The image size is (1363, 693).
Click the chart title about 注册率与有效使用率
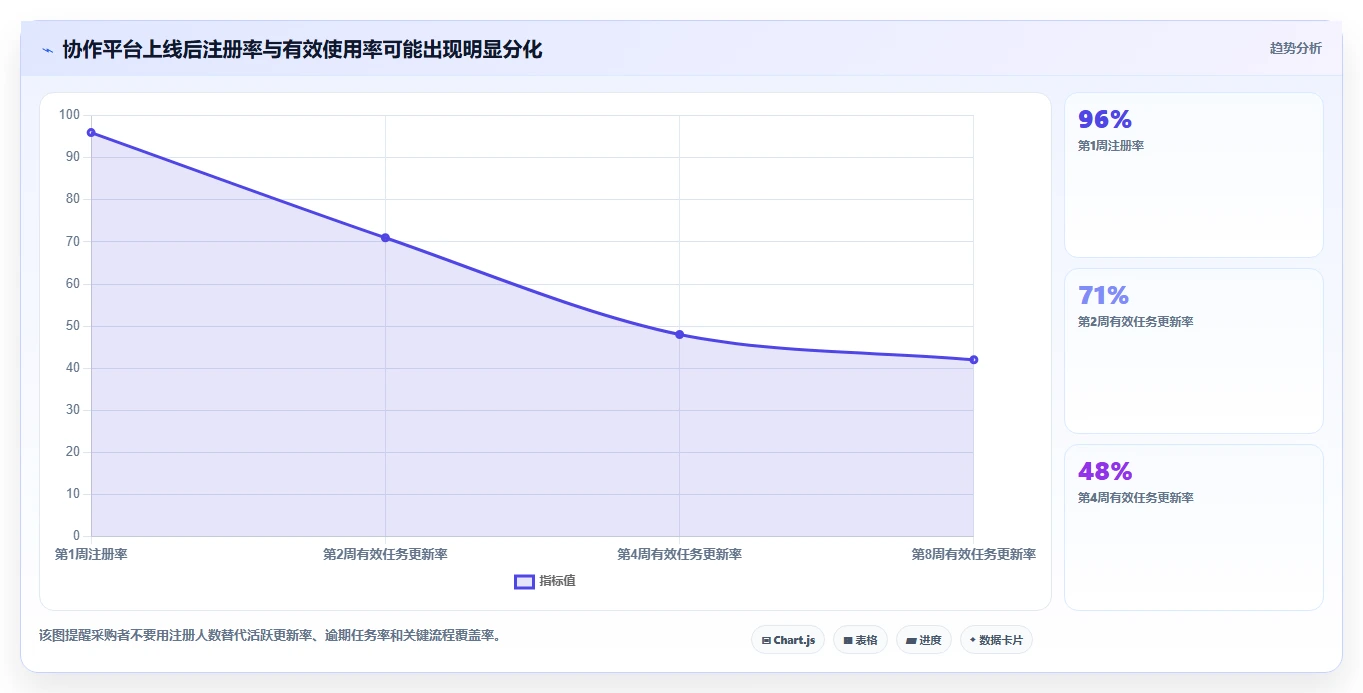point(302,49)
